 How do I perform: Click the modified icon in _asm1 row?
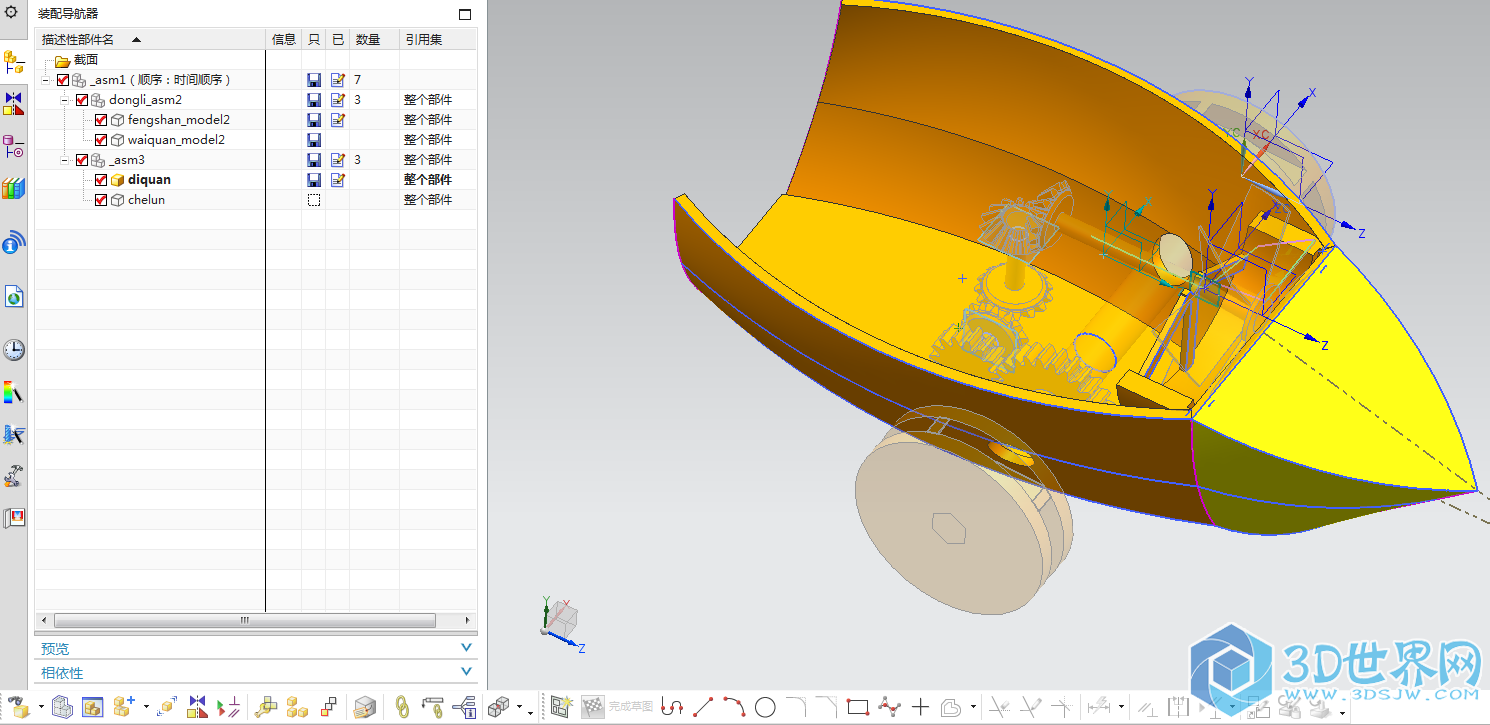point(337,80)
